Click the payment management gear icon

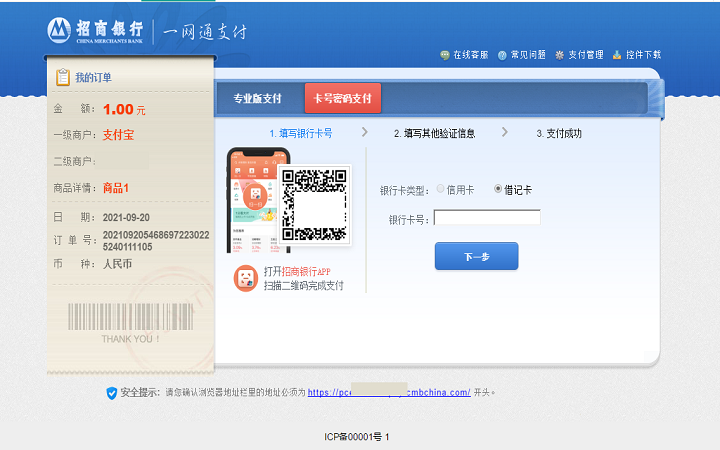[560, 55]
